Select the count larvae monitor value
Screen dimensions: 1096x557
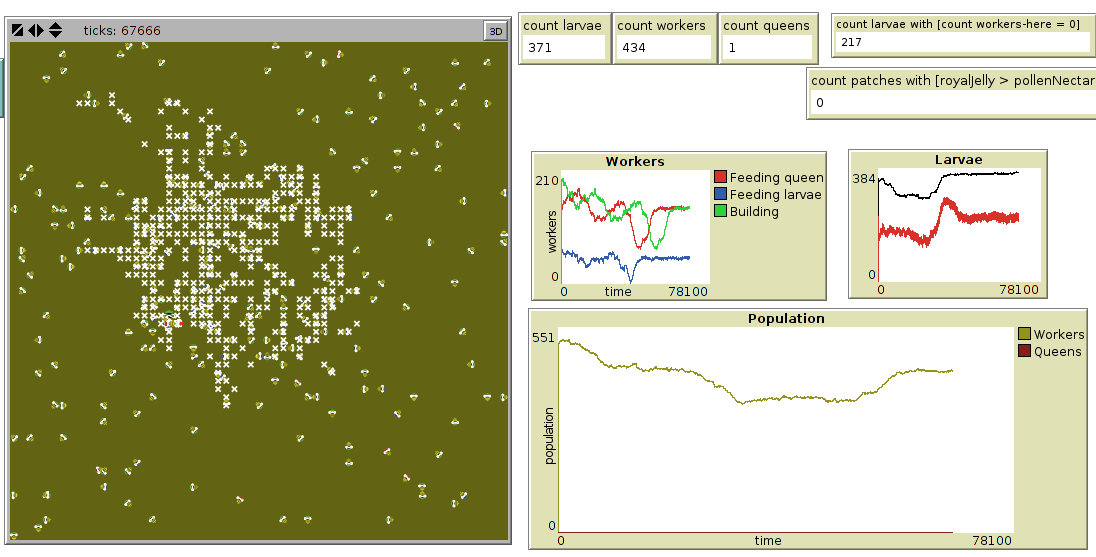[x=563, y=47]
